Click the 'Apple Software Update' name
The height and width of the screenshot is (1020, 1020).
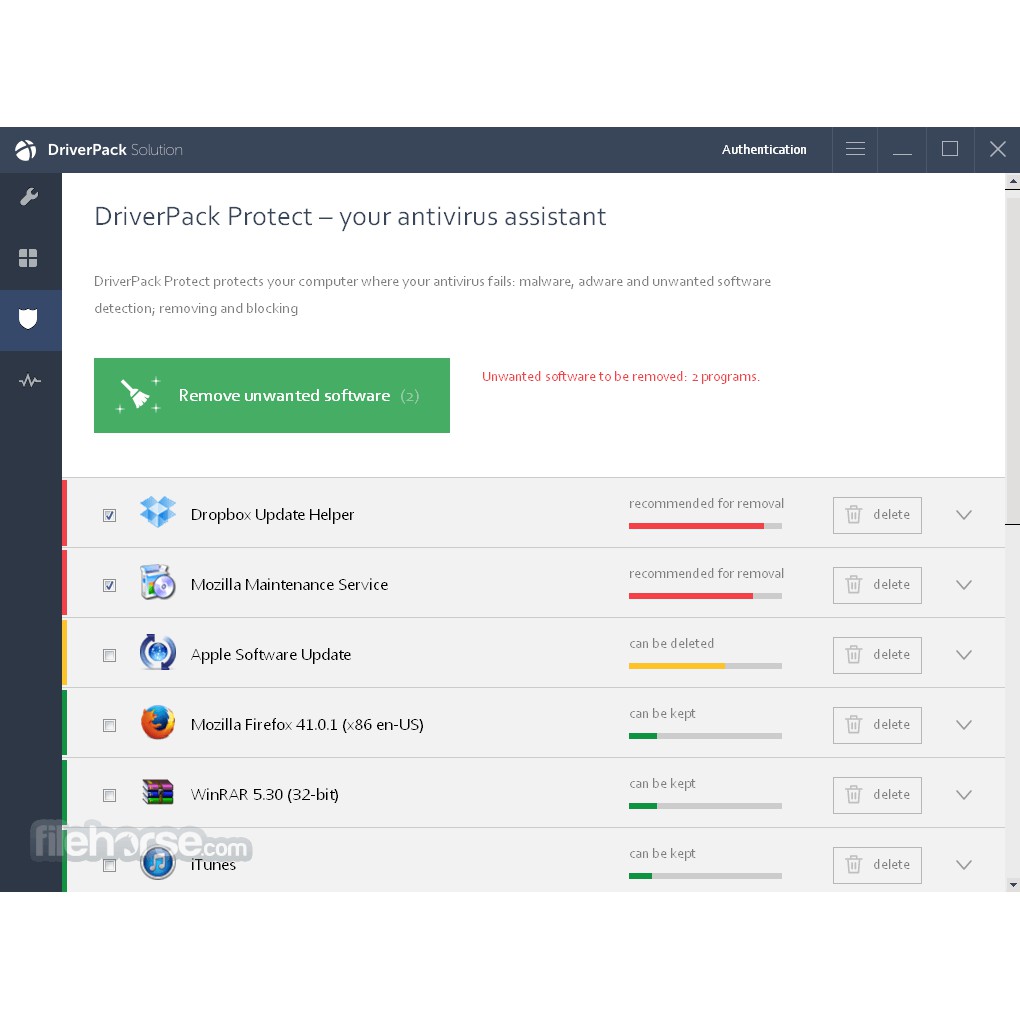pos(271,654)
